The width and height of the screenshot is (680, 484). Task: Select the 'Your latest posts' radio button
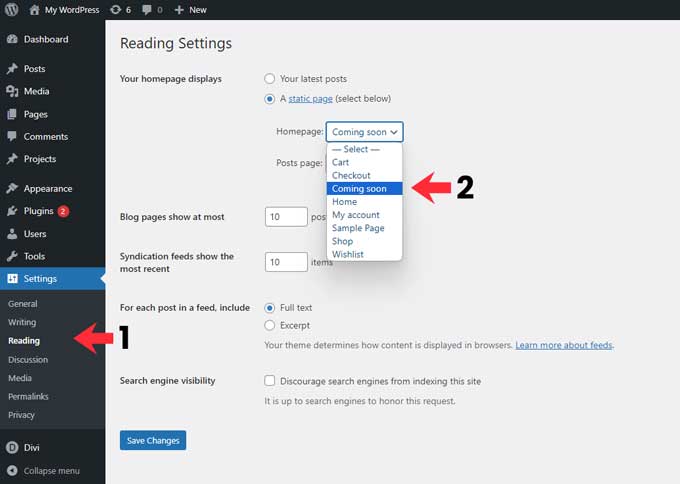pos(270,78)
